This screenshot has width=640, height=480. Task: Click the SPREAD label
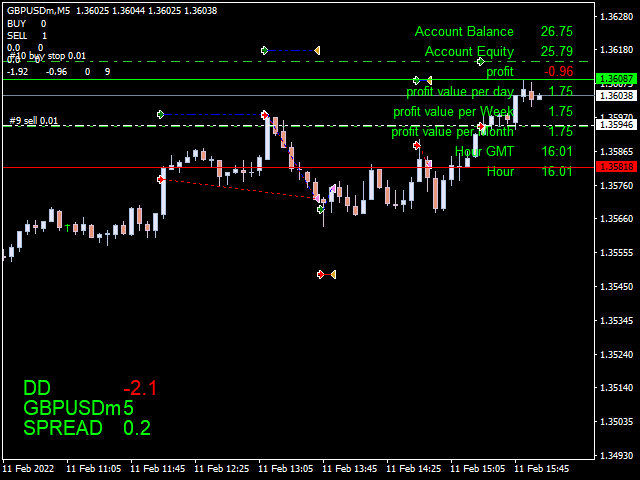click(x=62, y=428)
